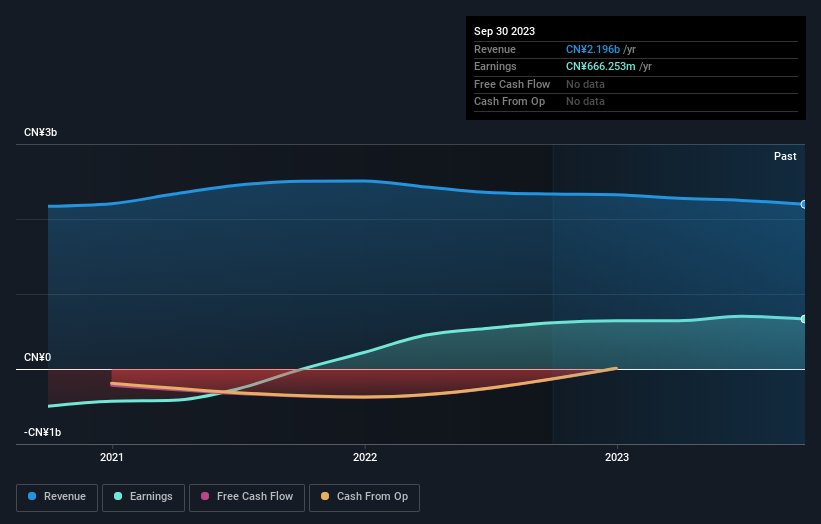Click the Earnings line endpoint marker

pos(804,319)
